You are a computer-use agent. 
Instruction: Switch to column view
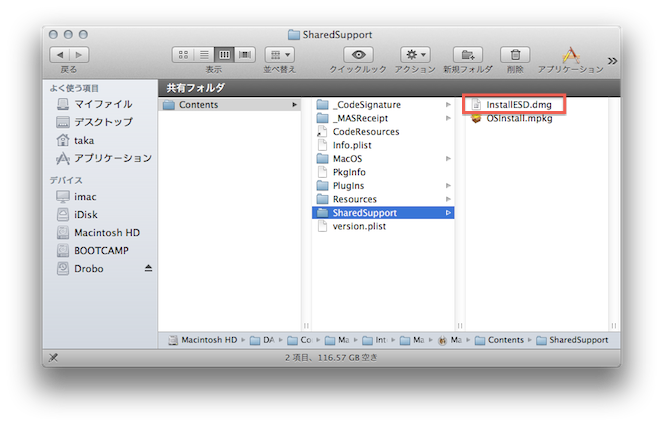coord(225,55)
